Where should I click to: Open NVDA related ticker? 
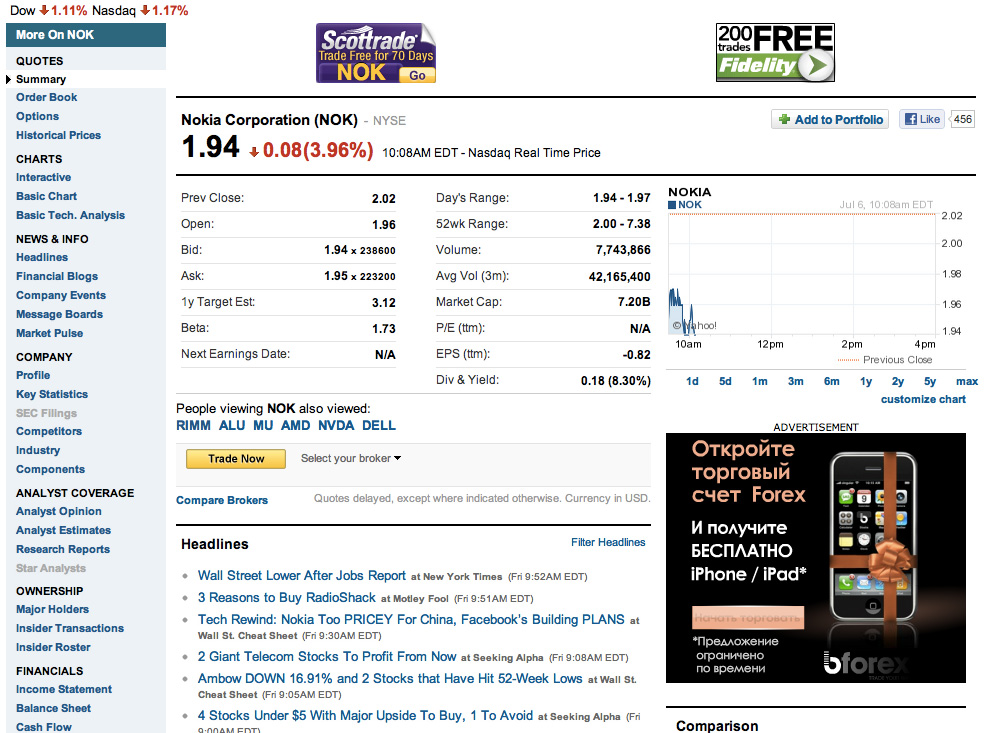click(x=336, y=425)
